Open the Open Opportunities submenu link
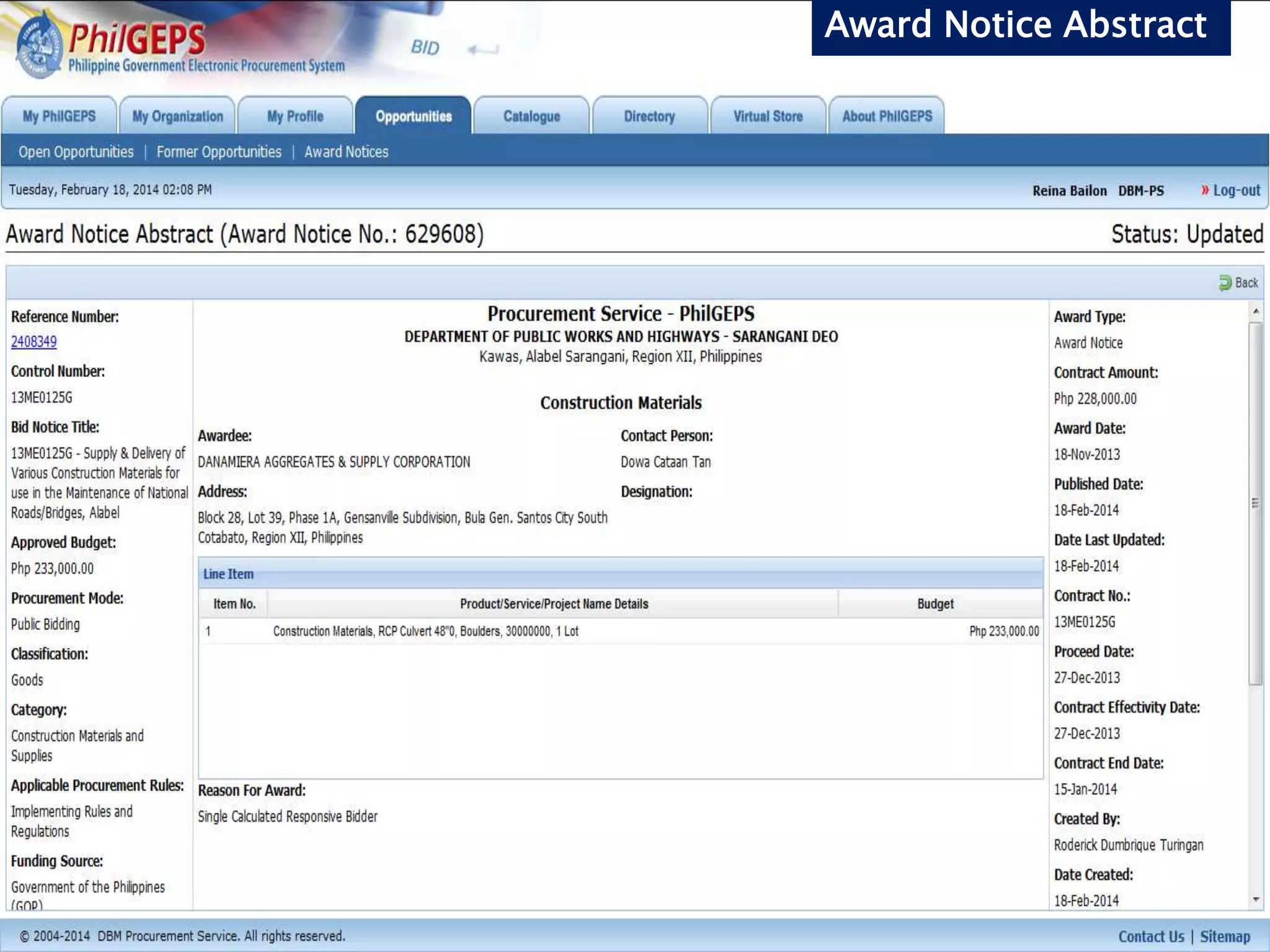This screenshot has height=952, width=1270. 76,152
